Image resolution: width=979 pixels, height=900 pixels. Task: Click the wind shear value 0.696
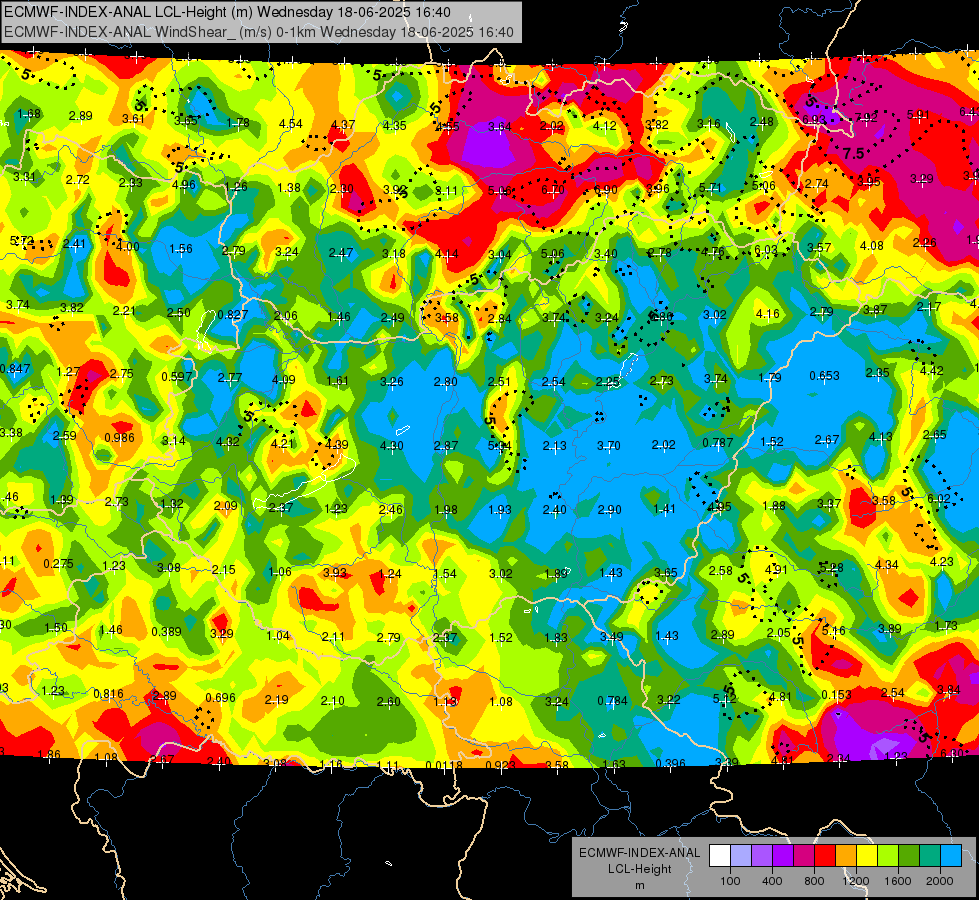220,698
